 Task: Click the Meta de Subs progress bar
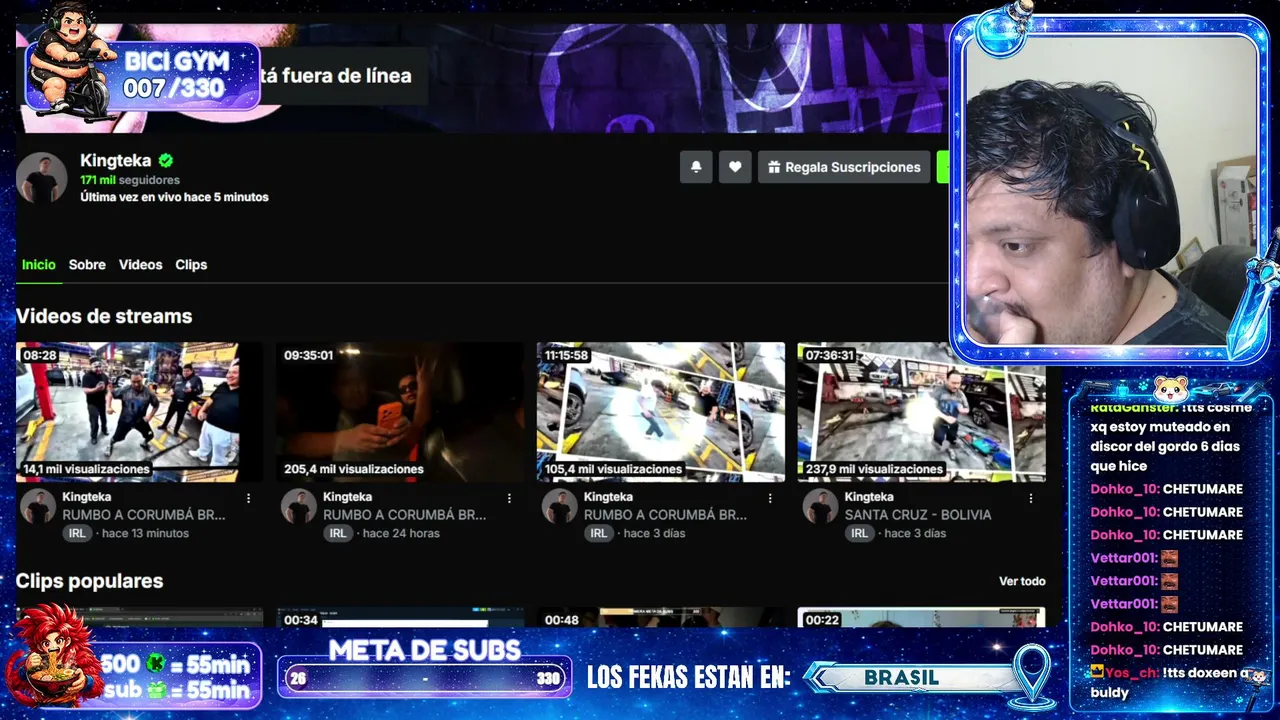point(424,678)
